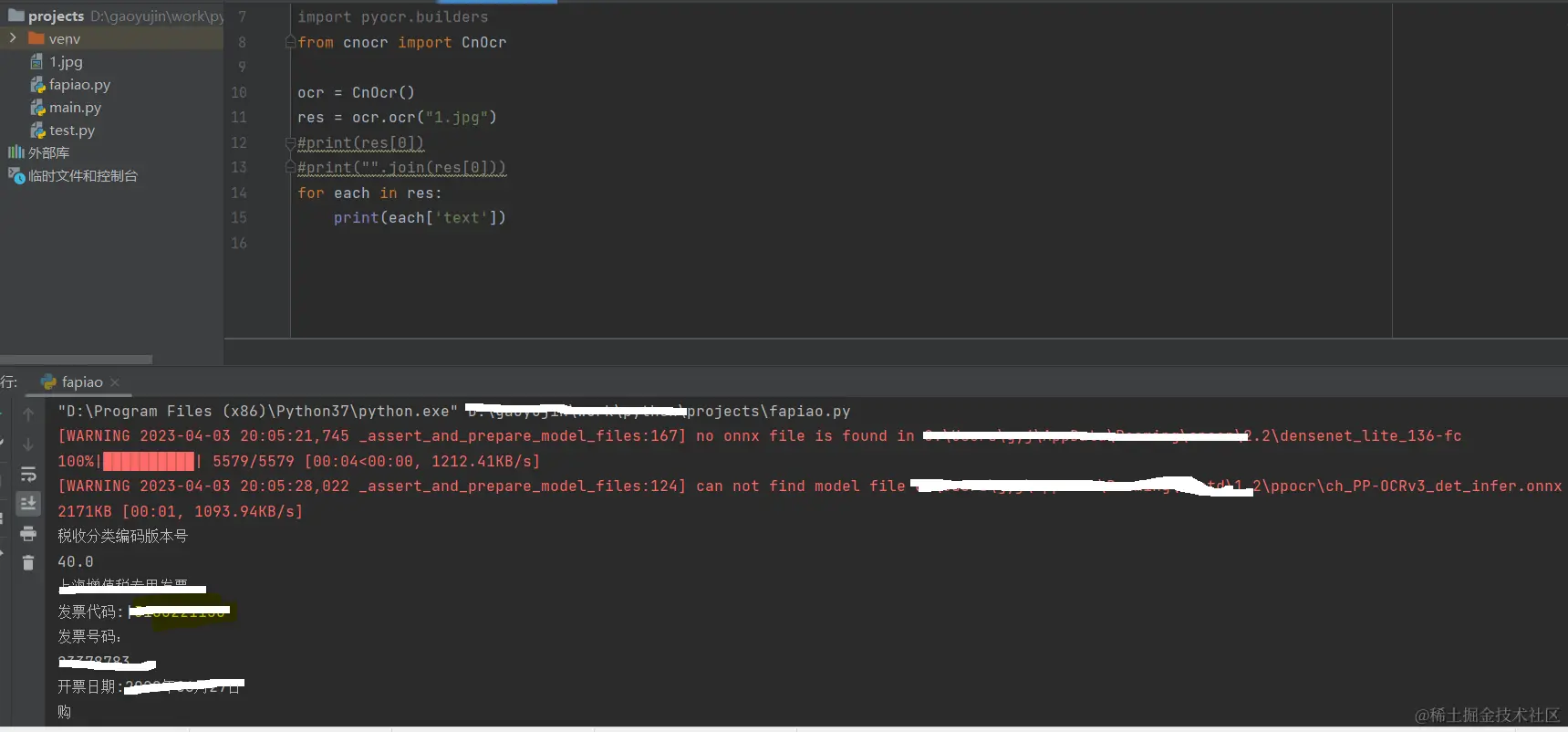Open test.py in the project tree
This screenshot has width=1568, height=732.
(72, 131)
